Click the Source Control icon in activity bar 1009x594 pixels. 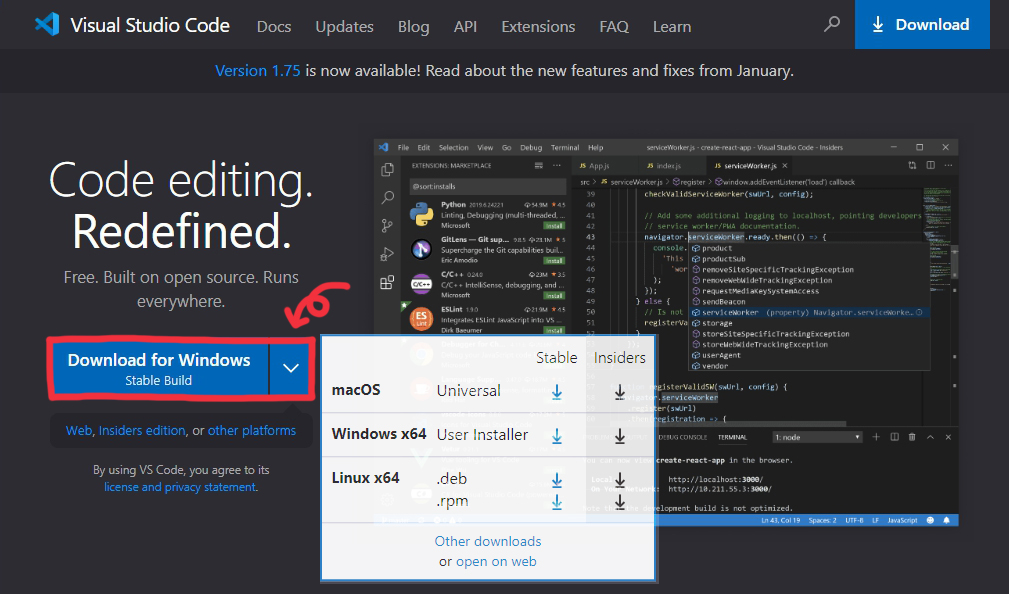pos(387,225)
